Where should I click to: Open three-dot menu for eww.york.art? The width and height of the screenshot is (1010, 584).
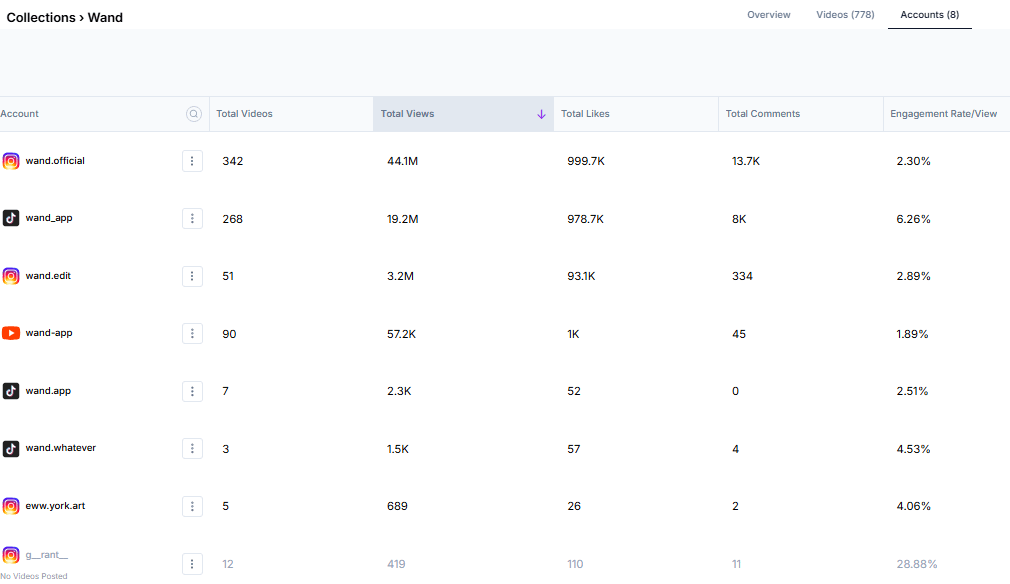tap(192, 506)
